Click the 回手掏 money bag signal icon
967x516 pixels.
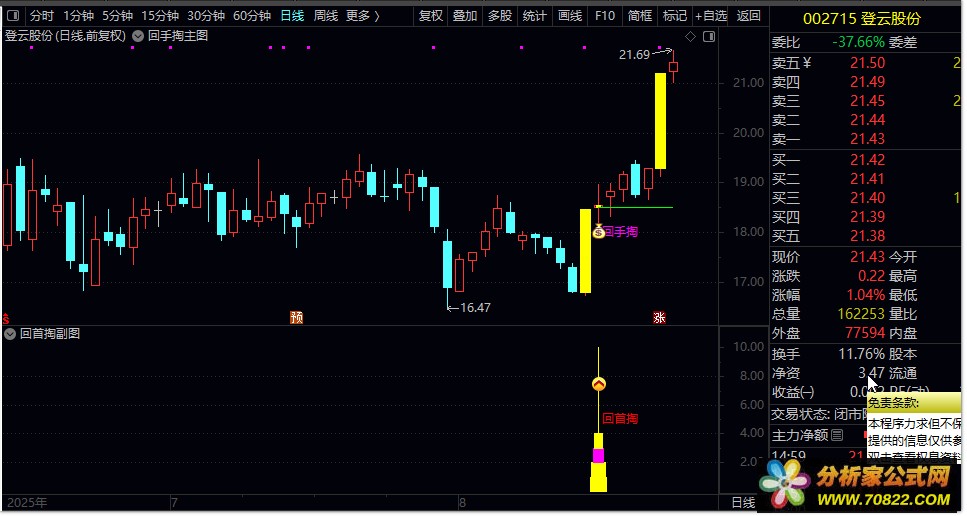tap(598, 232)
